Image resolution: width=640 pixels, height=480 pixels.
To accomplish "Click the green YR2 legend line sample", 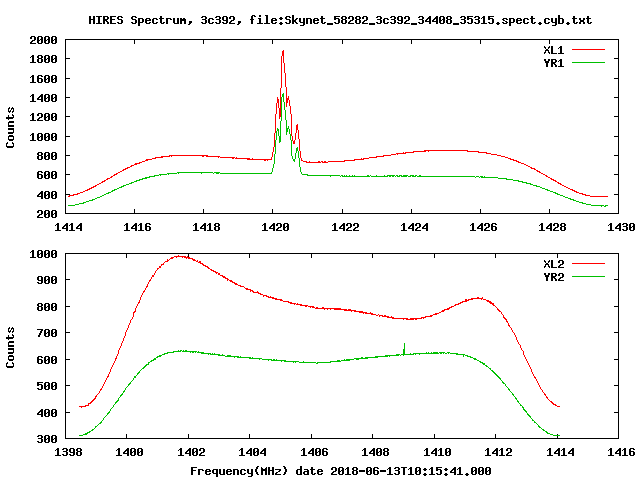I will point(588,277).
